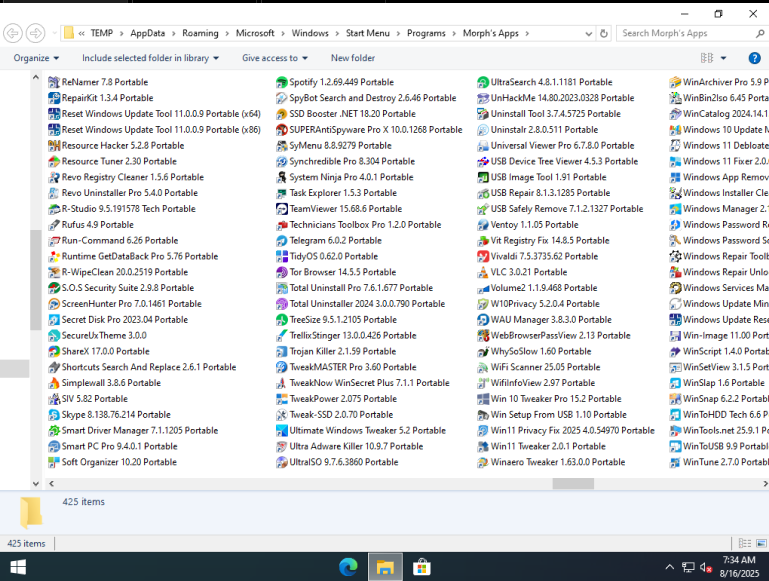Click the WinSnap 6.2.2 Portable icon
This screenshot has width=769, height=581.
[x=675, y=399]
